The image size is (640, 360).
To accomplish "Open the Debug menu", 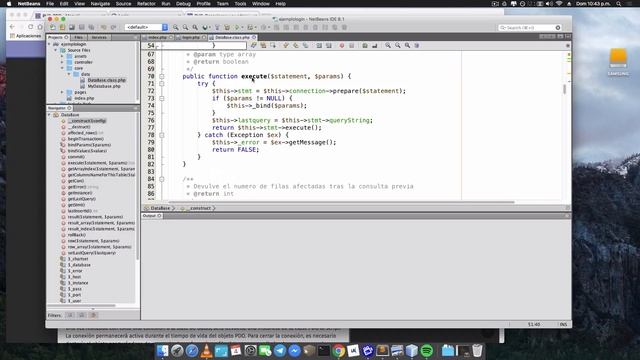I will coord(183,4).
